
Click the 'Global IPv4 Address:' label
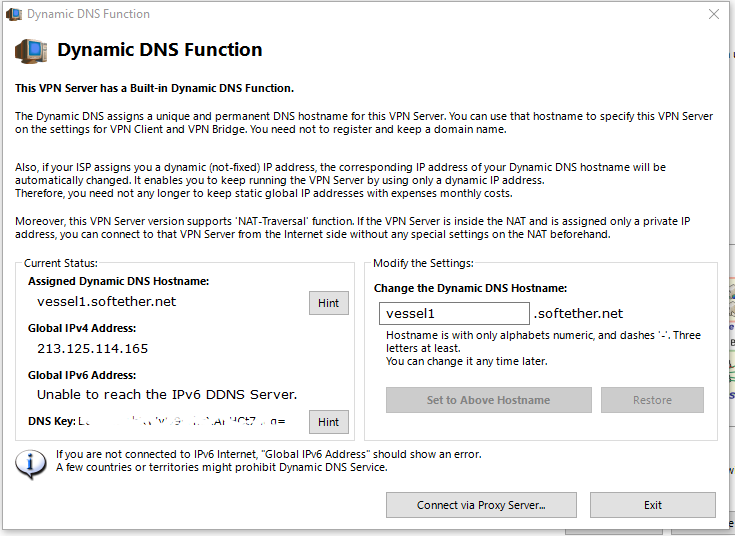point(82,328)
